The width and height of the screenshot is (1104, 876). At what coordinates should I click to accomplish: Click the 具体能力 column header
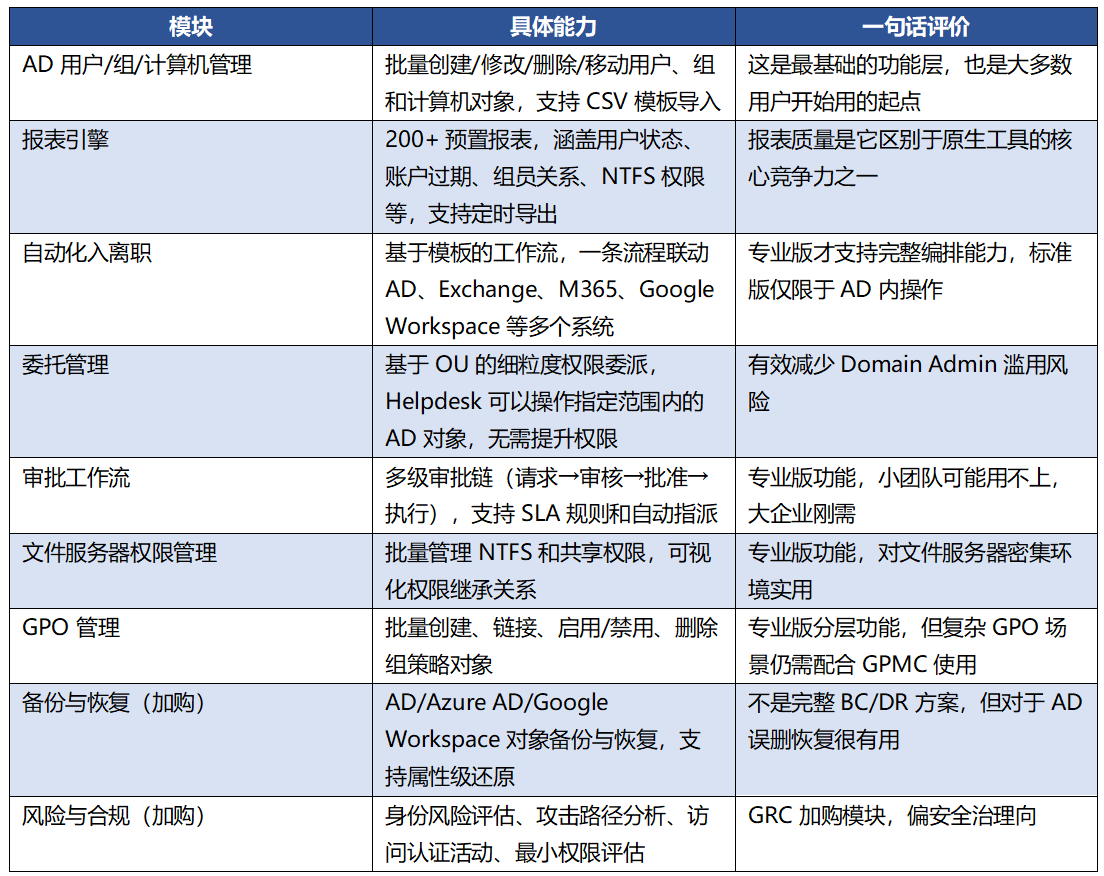(553, 27)
